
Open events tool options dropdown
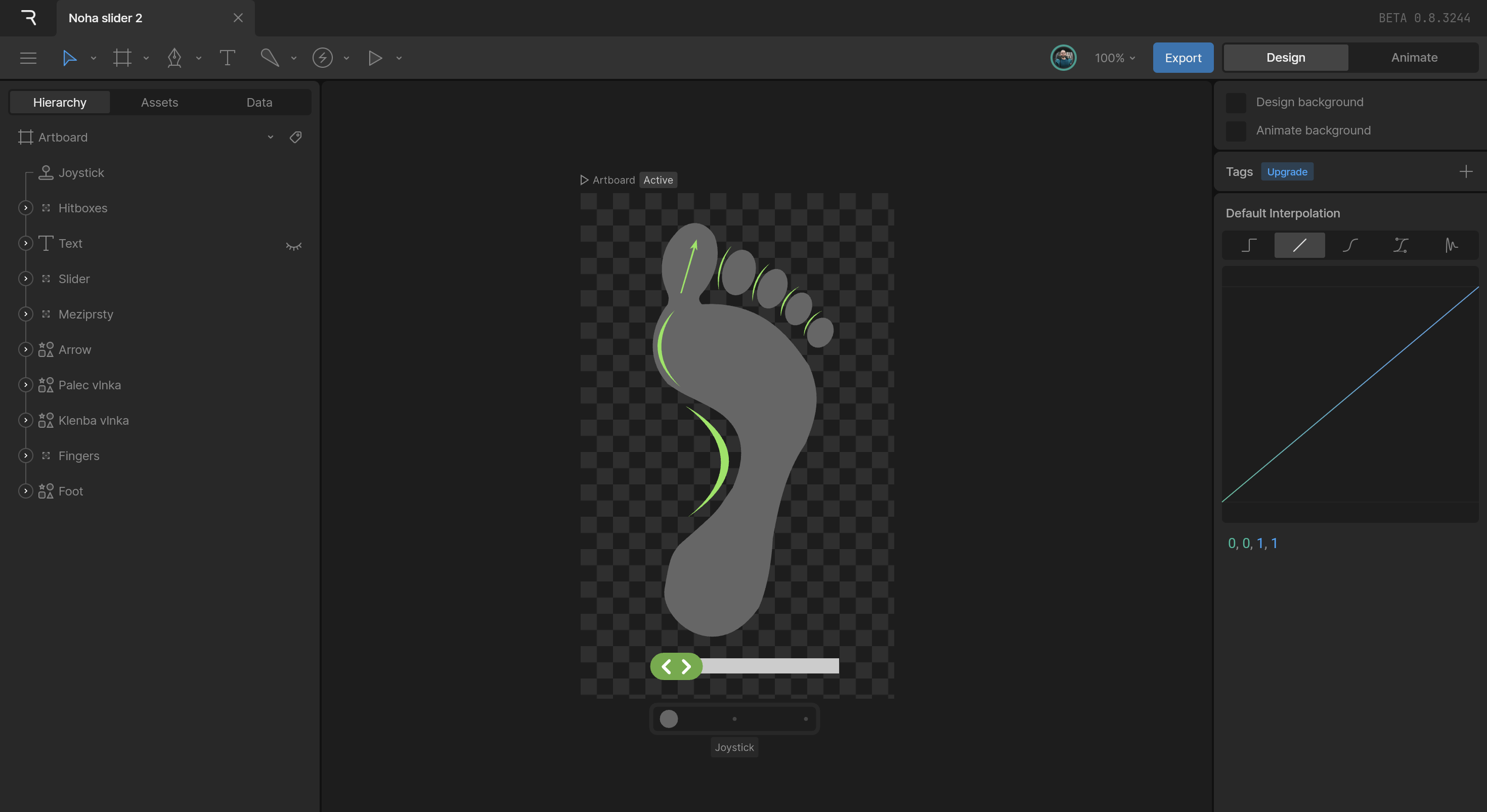pyautogui.click(x=346, y=58)
